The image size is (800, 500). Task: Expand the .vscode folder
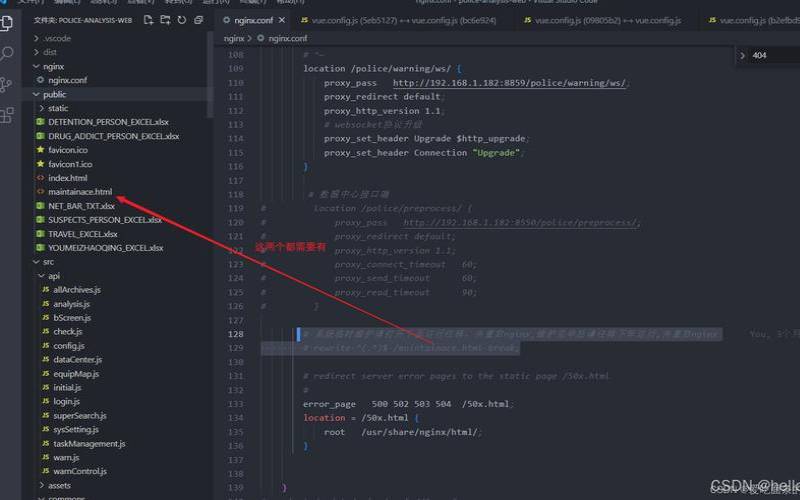click(58, 38)
